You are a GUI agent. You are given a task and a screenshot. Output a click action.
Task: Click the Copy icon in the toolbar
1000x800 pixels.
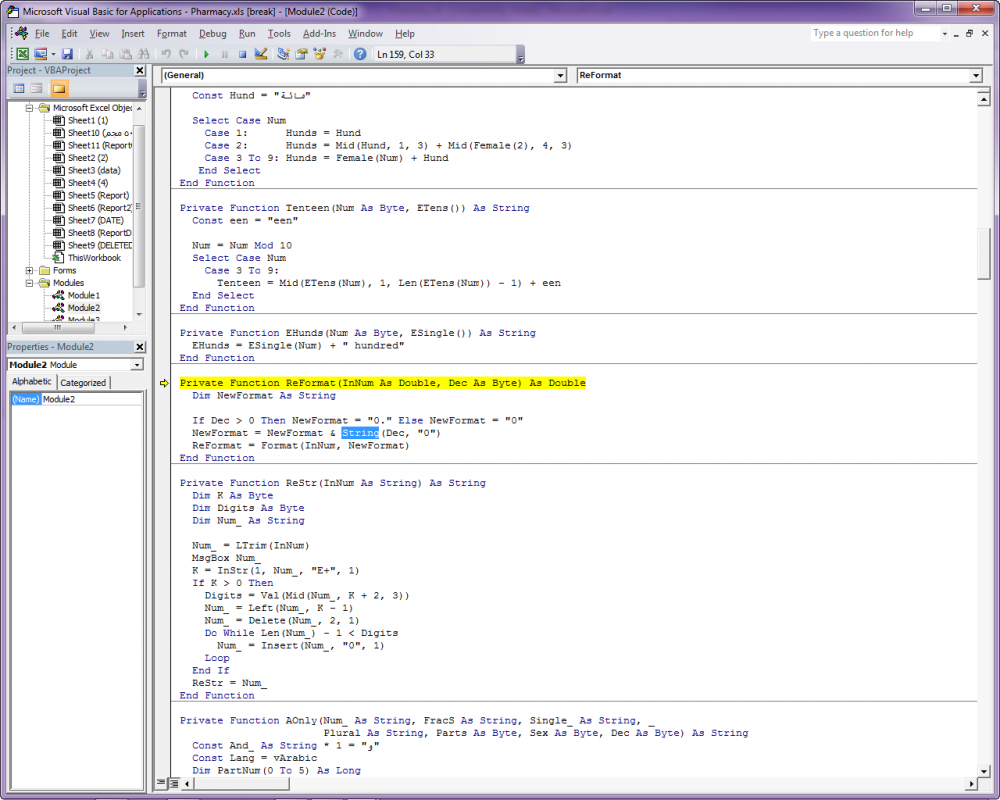[x=107, y=54]
